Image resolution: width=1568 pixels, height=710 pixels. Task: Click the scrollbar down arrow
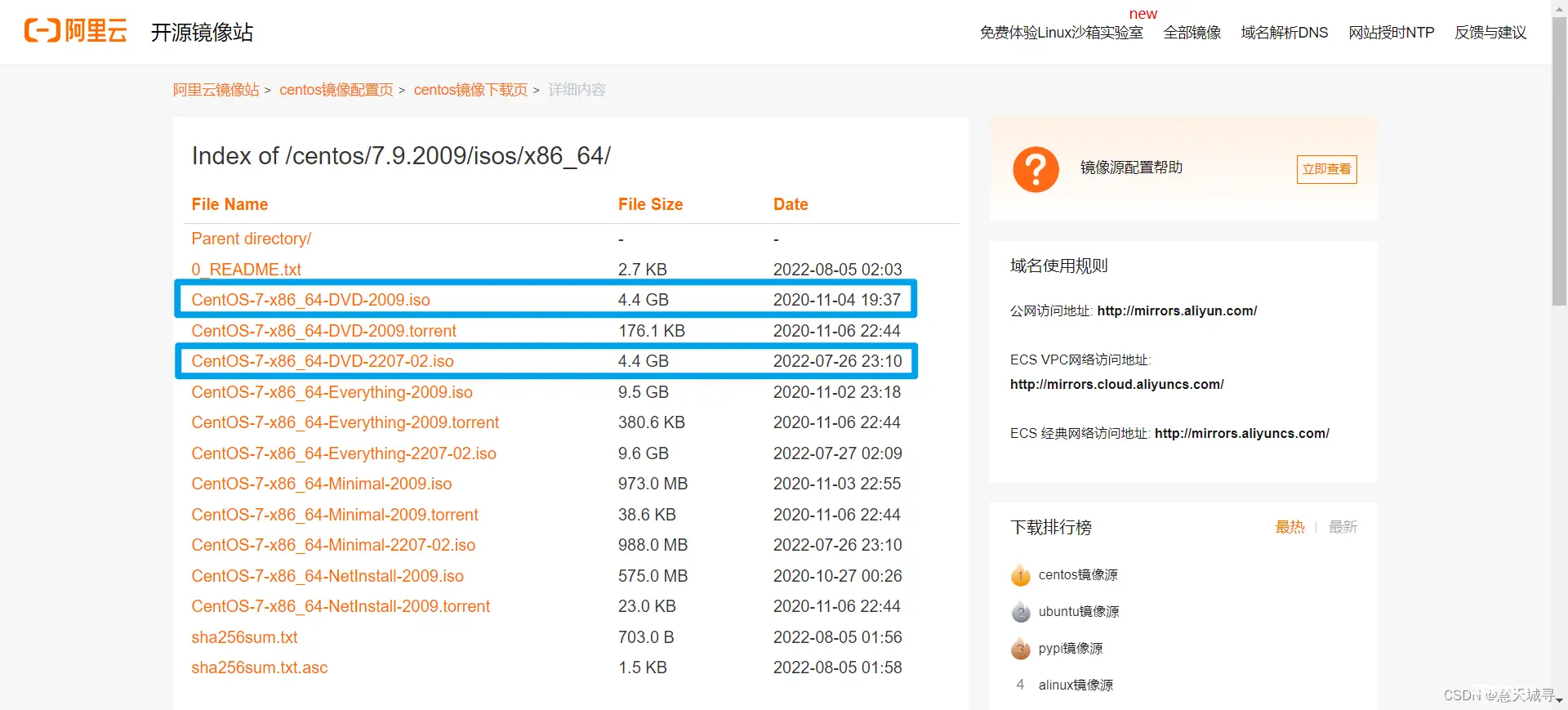(1559, 701)
